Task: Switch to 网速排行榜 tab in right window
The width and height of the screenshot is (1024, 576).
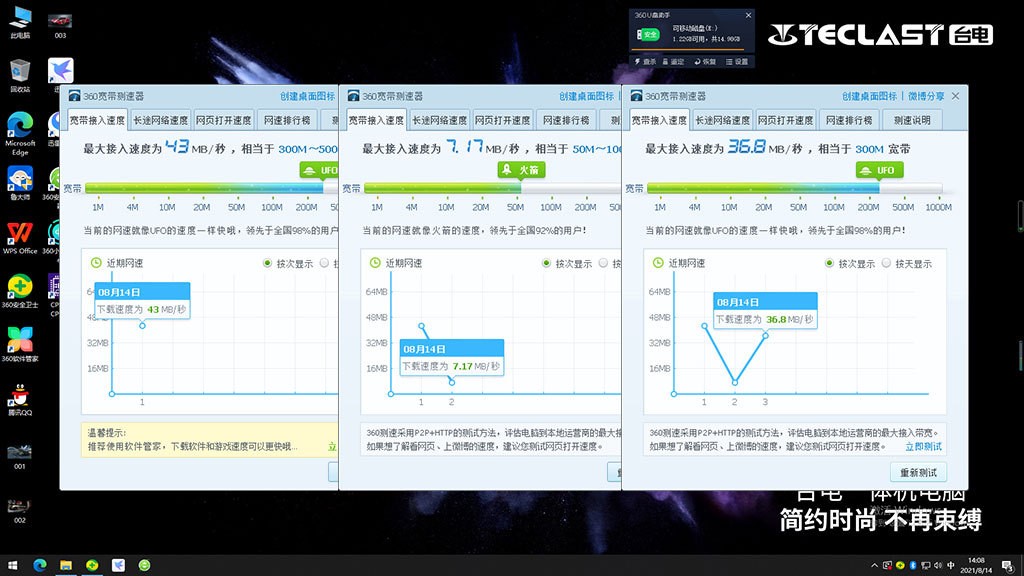Action: [849, 120]
